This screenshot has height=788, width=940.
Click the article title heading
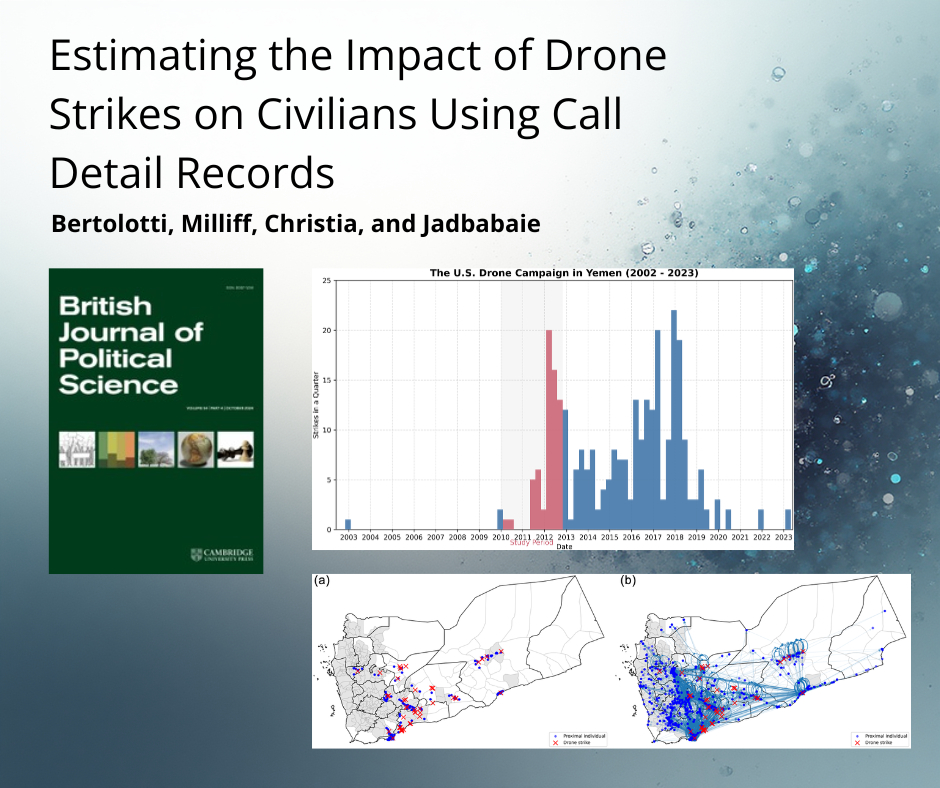[357, 115]
